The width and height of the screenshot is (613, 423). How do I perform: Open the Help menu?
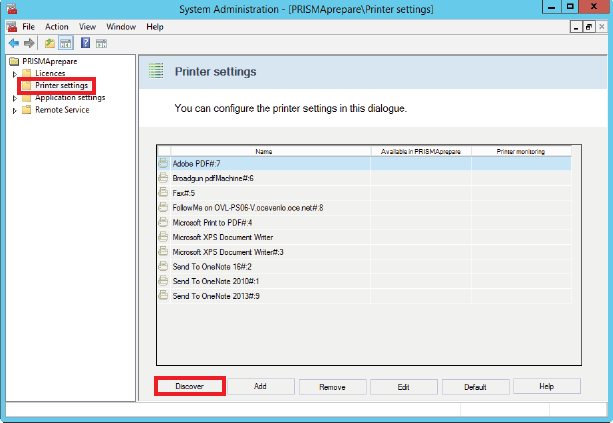155,27
